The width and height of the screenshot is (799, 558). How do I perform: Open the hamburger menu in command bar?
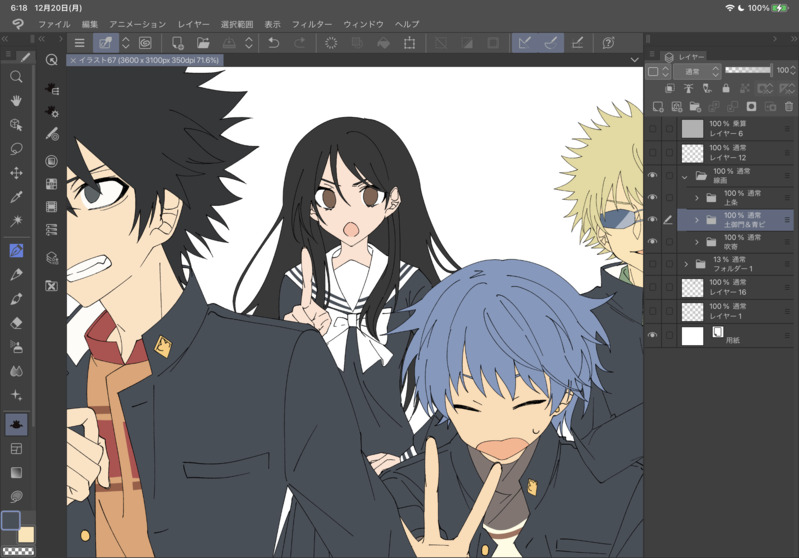click(x=79, y=43)
